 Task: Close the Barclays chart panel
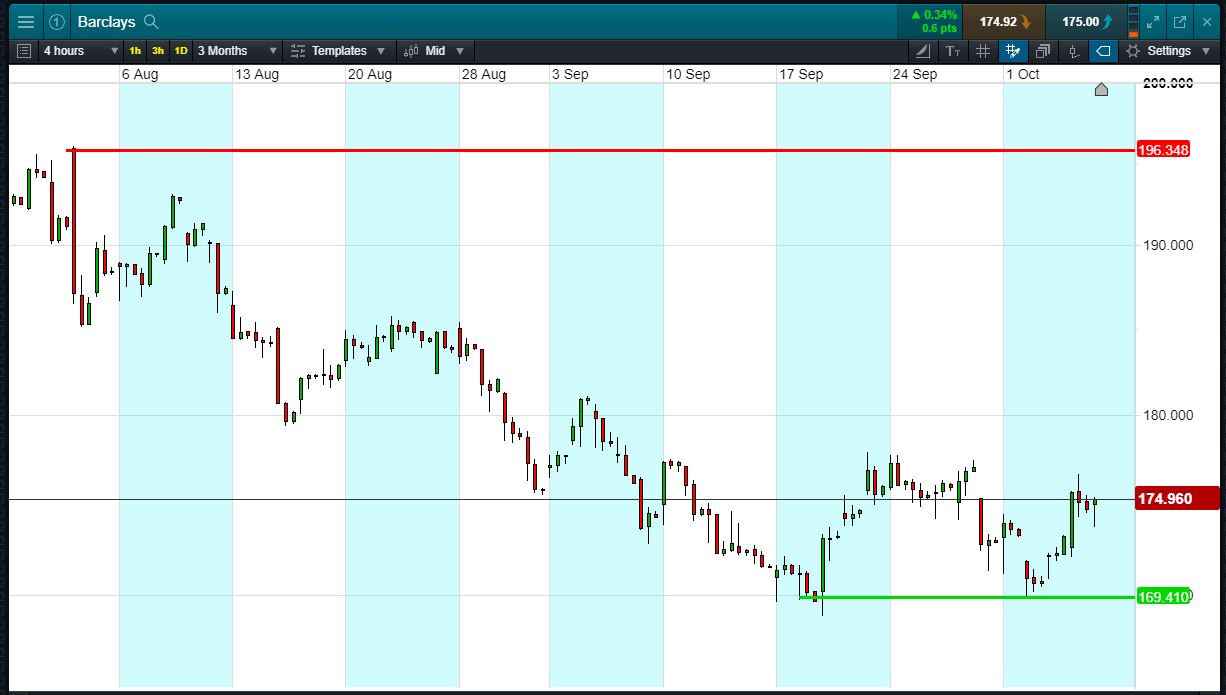pos(1206,21)
